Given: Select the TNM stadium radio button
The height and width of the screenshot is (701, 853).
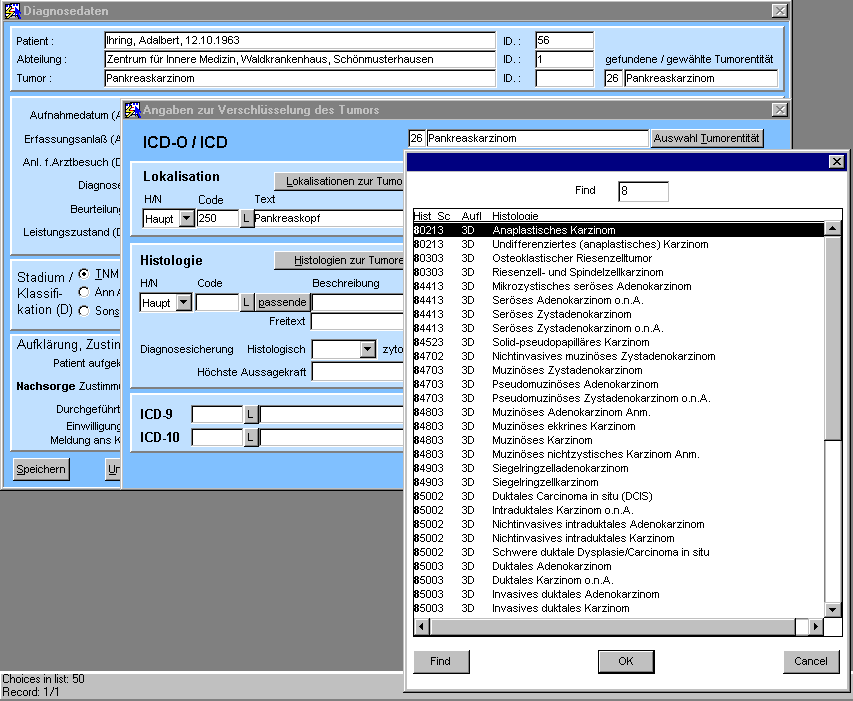Looking at the screenshot, I should pyautogui.click(x=85, y=273).
